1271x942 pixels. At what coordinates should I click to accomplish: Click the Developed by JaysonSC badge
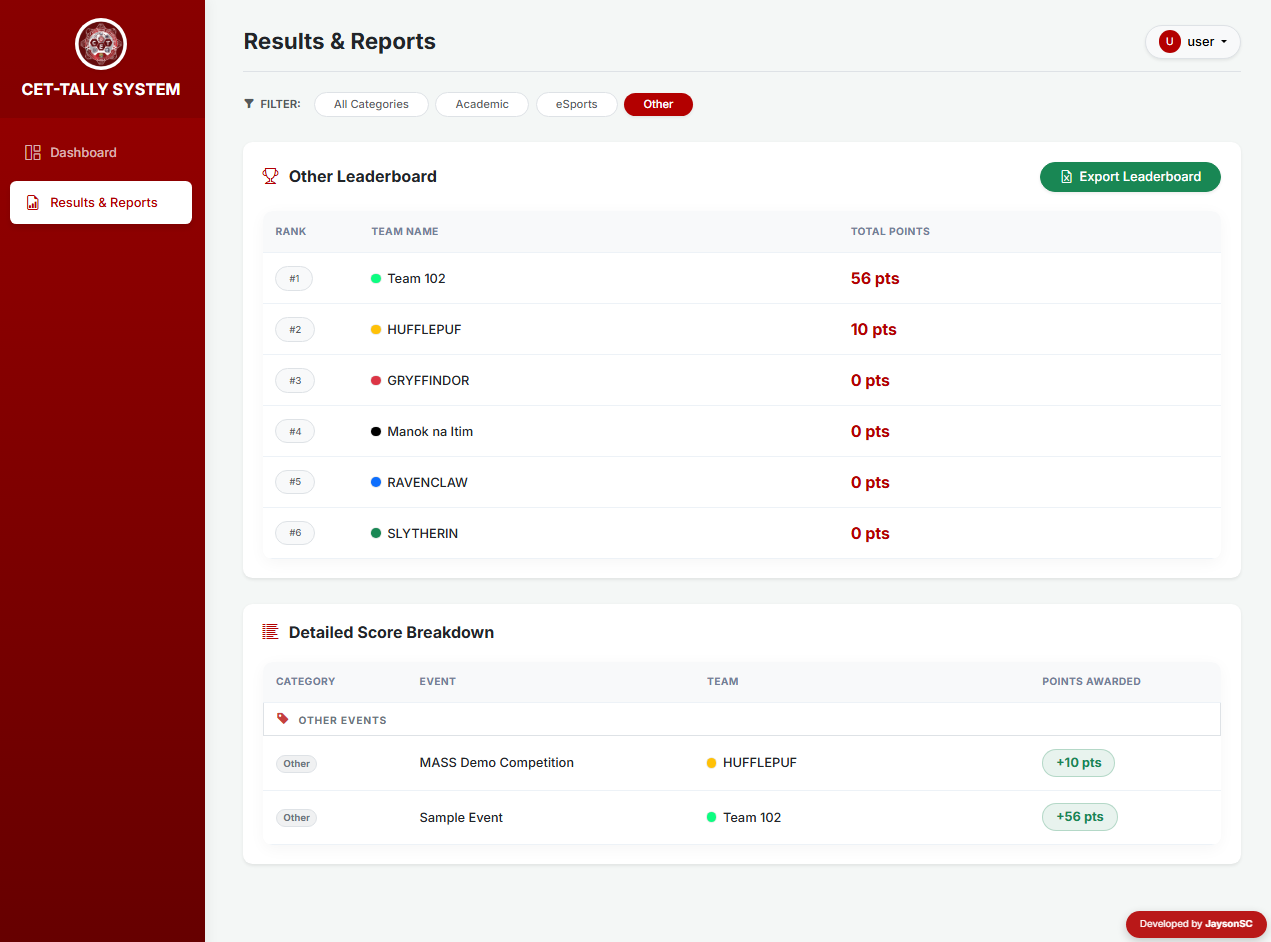point(1196,924)
